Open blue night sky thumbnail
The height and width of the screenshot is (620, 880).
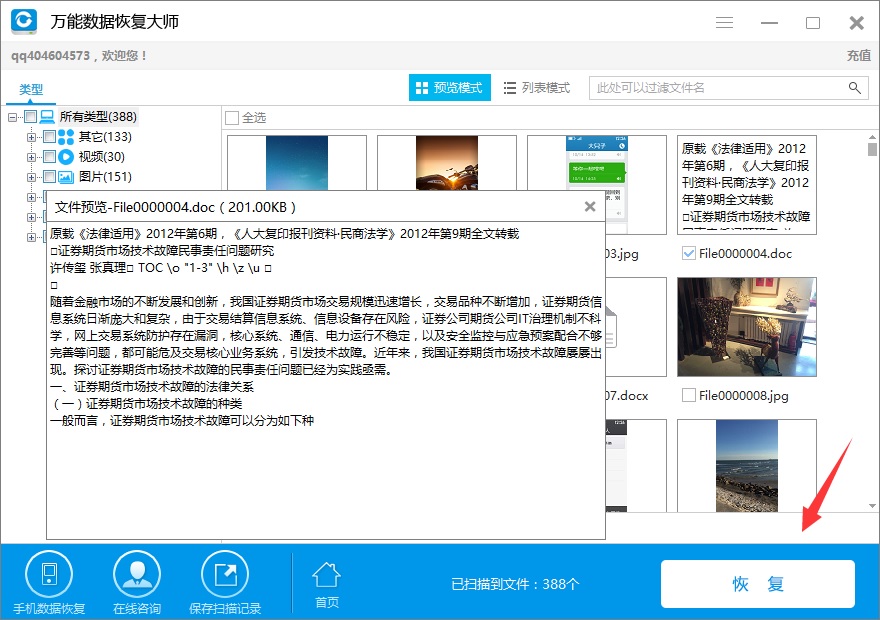tap(297, 163)
